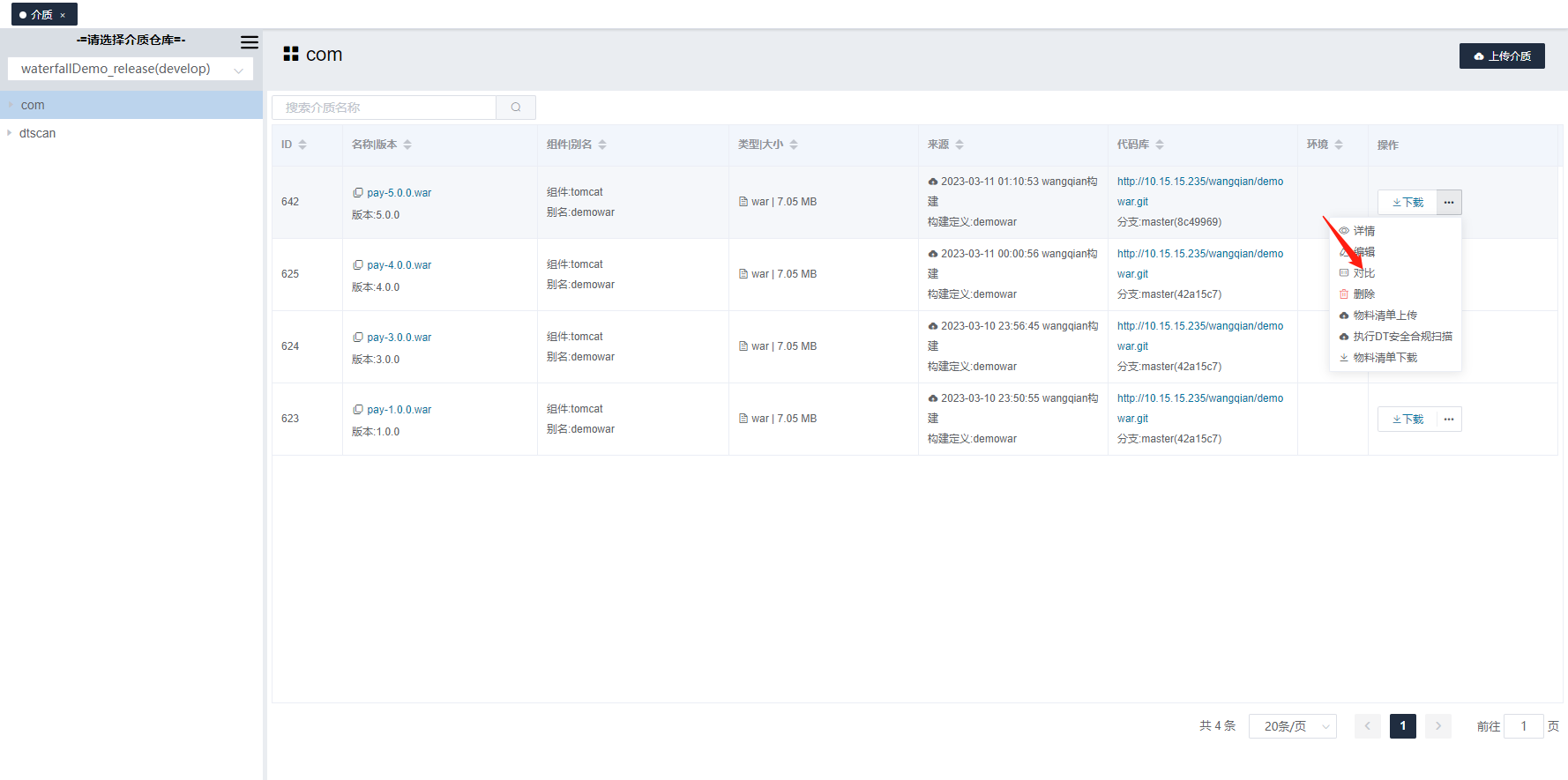The width and height of the screenshot is (1568, 780).
Task: Click the search magnifier icon button
Action: coord(516,108)
